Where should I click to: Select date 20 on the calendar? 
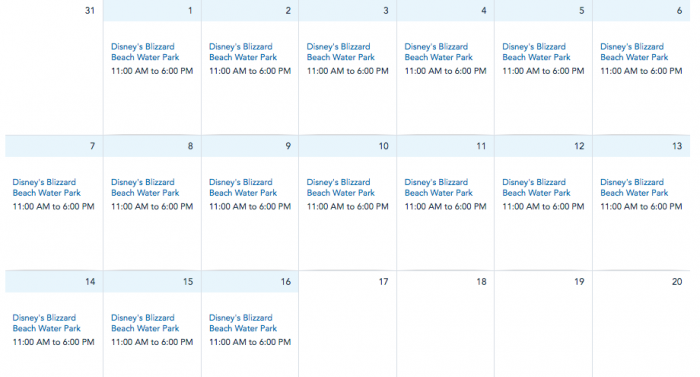click(x=677, y=282)
